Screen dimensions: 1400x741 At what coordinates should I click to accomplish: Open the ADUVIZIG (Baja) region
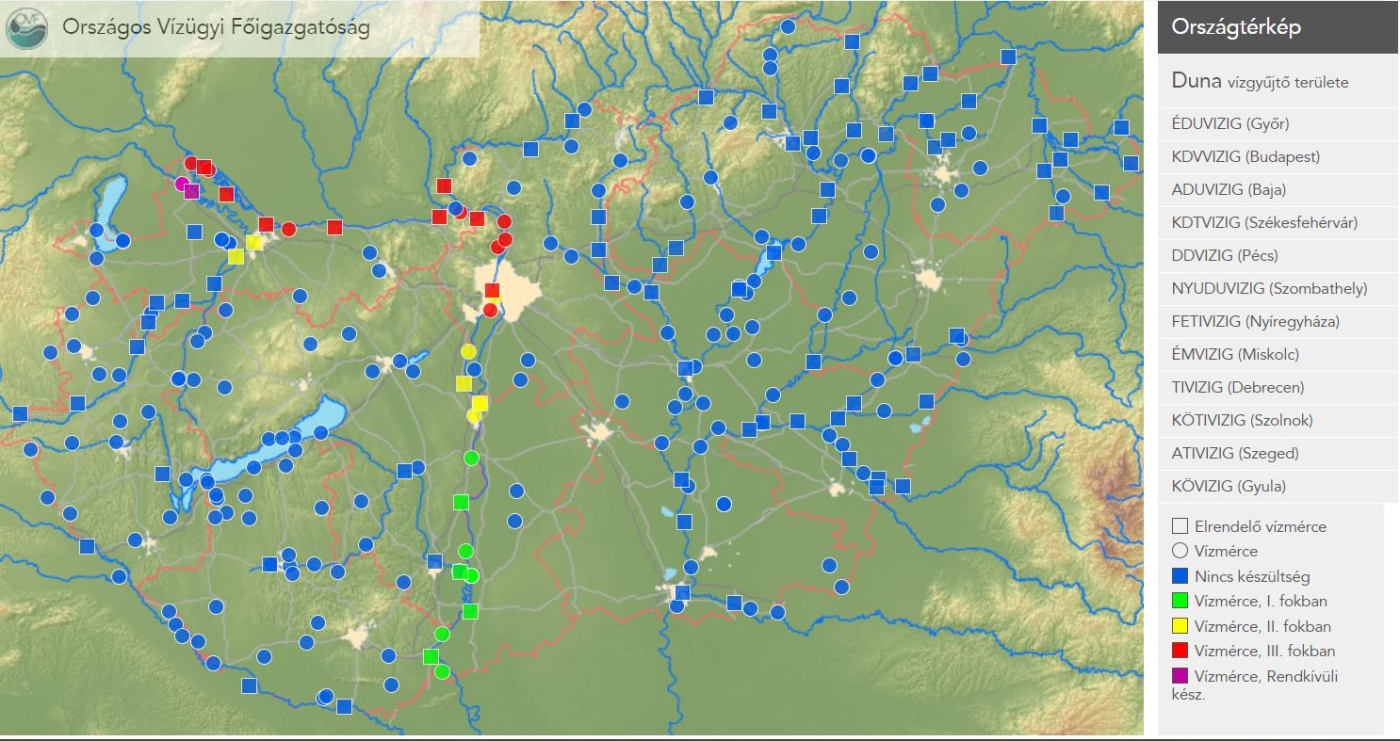(x=1228, y=190)
